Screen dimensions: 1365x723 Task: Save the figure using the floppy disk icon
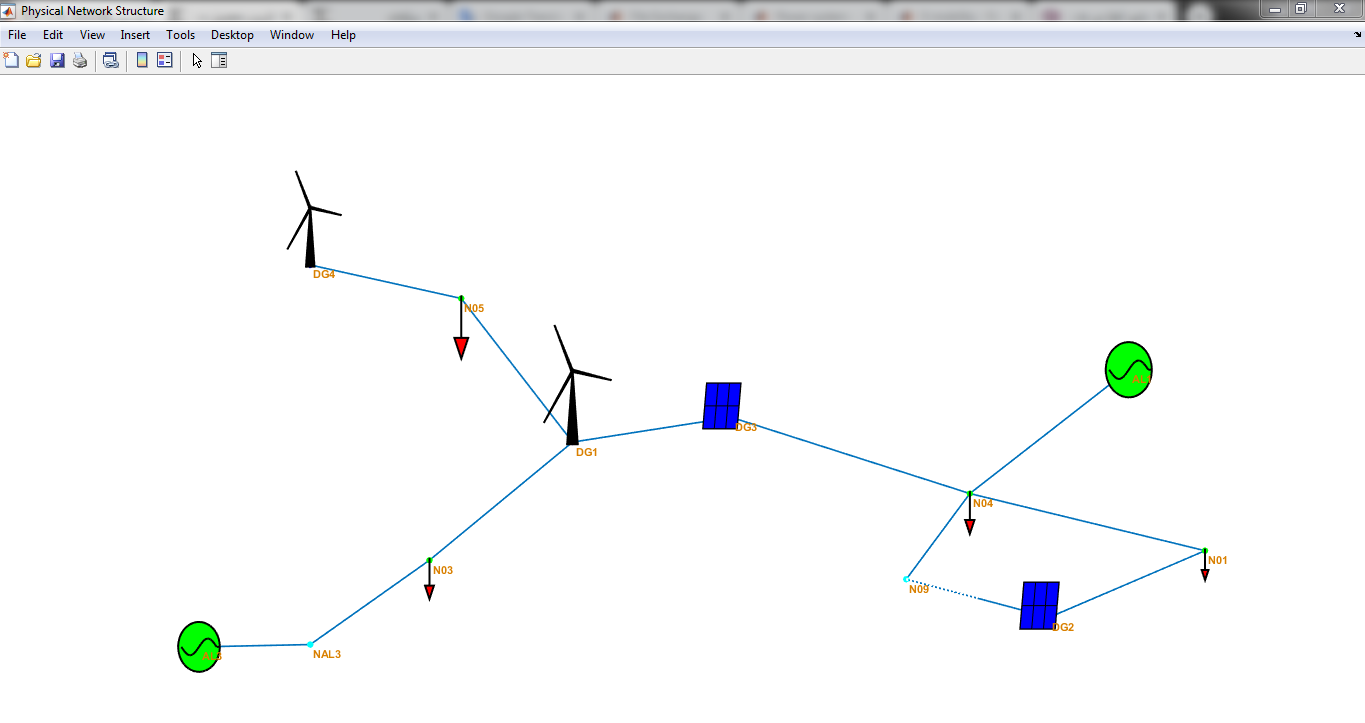click(x=57, y=61)
